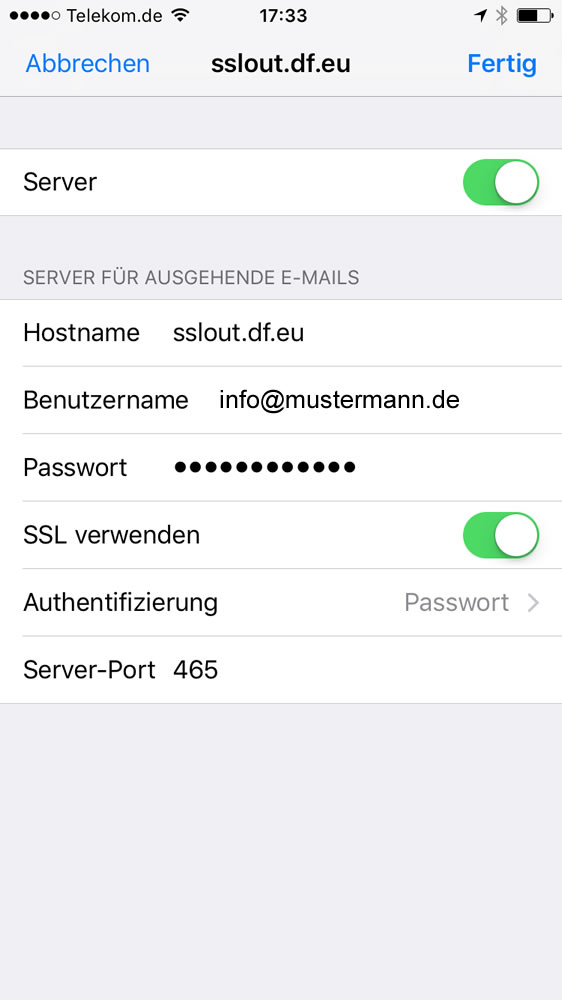
Task: Tap the Server für ausgehende E-Mails header
Action: tap(191, 277)
